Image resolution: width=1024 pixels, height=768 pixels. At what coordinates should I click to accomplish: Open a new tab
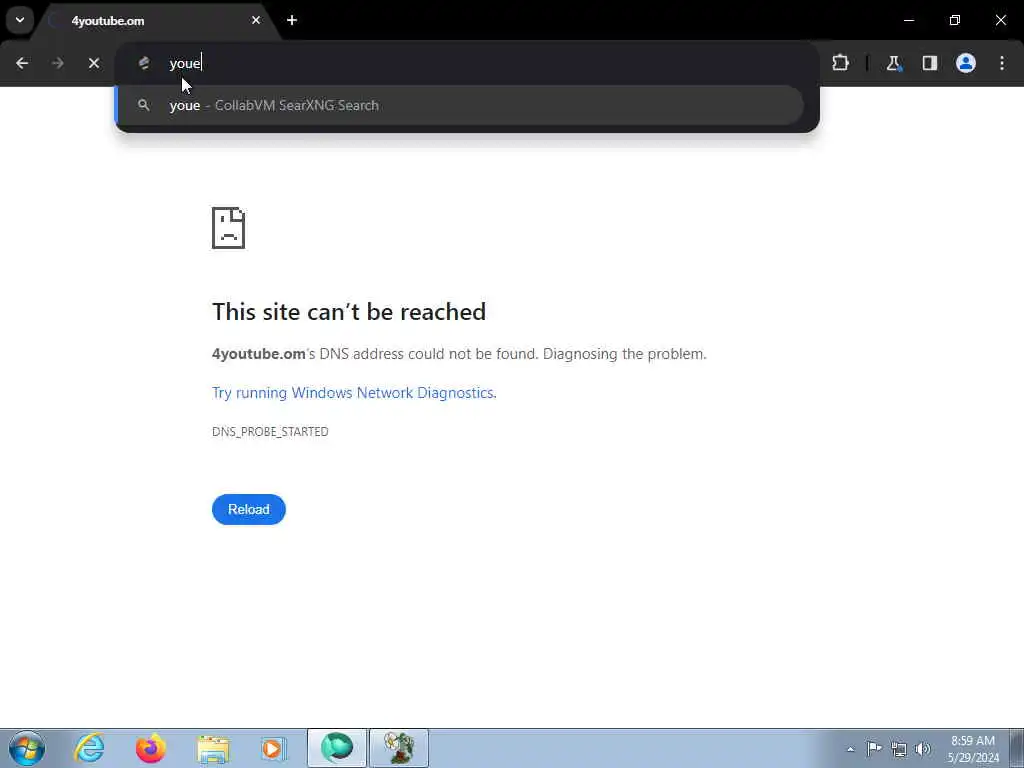tap(292, 20)
